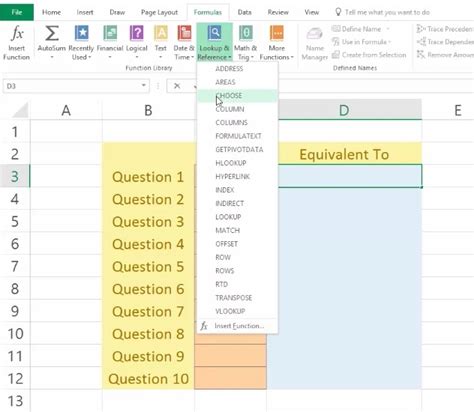474x412 pixels.
Task: Select the ROW function
Action: 237,257
